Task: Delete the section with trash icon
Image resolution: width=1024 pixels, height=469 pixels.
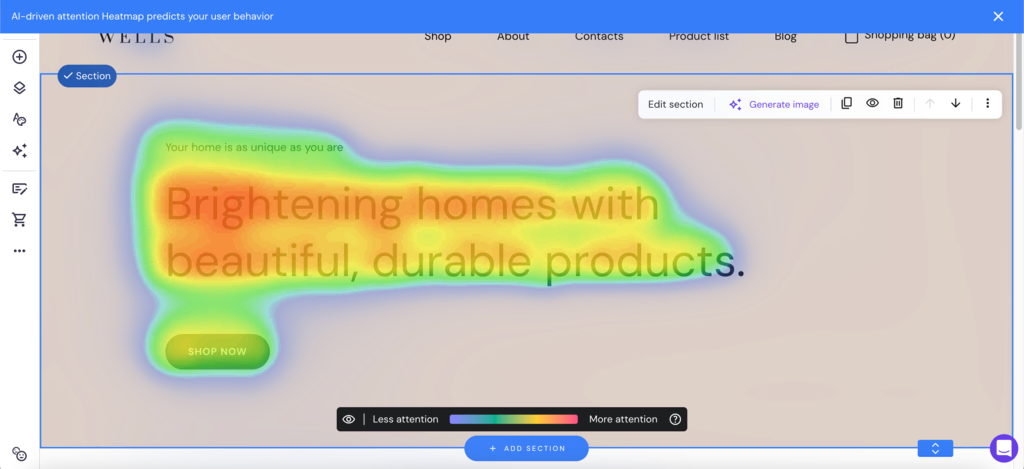Action: click(898, 103)
